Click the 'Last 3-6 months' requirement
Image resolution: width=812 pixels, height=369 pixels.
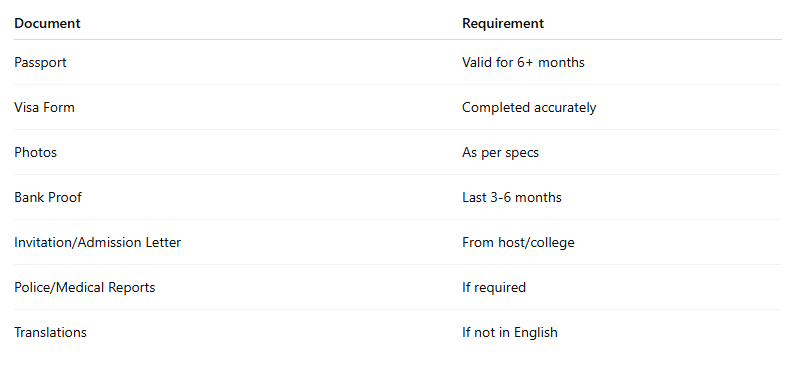click(512, 197)
